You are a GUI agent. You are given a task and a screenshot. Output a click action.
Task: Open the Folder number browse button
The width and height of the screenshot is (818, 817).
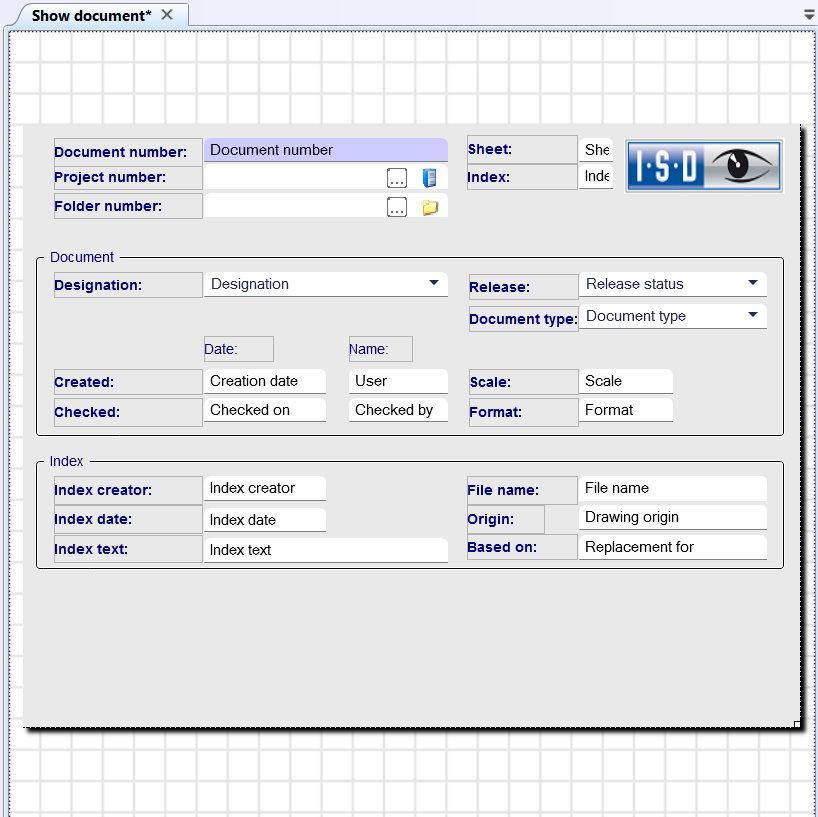pyautogui.click(x=397, y=207)
